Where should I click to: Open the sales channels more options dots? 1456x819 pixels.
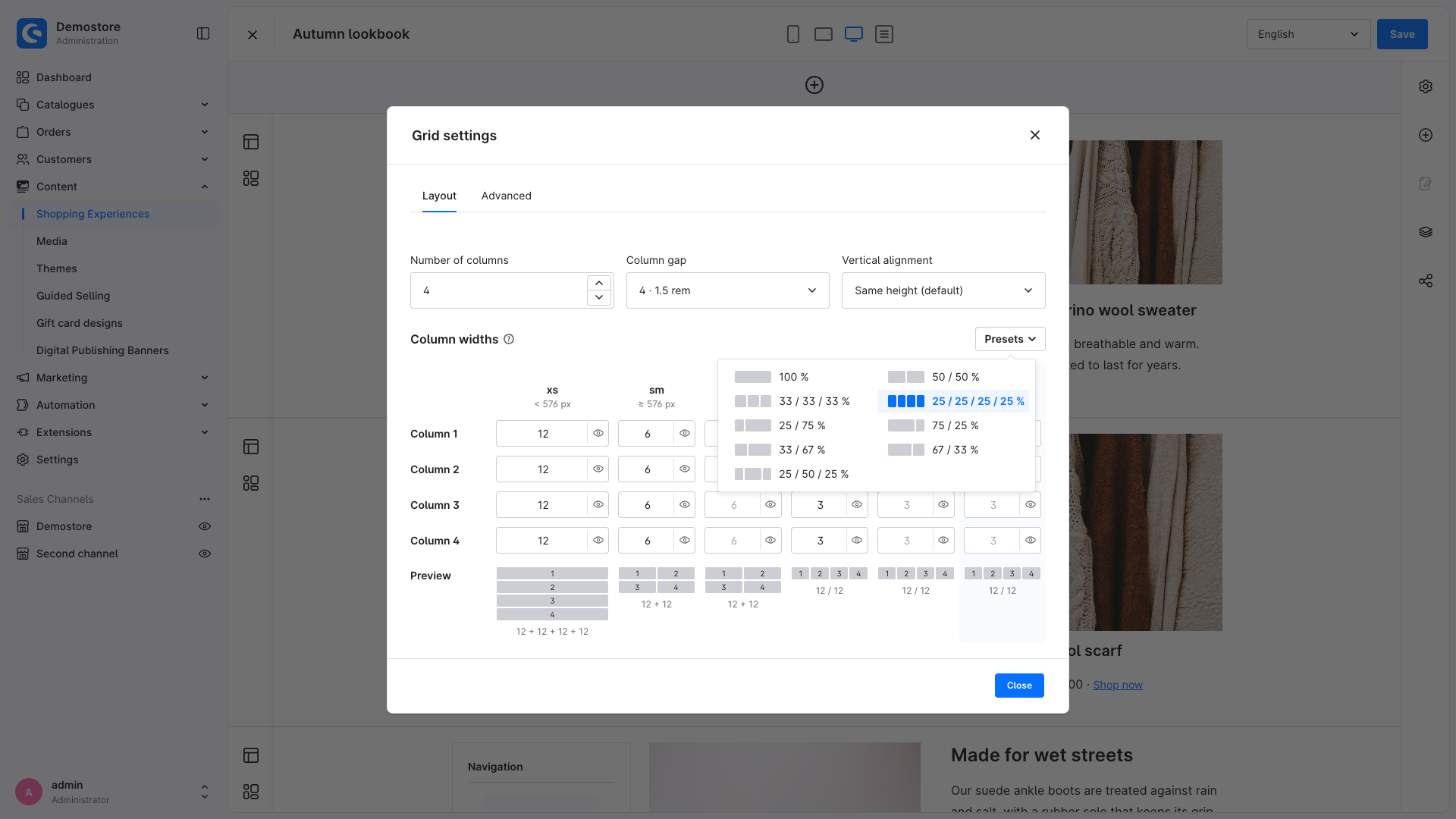[205, 499]
